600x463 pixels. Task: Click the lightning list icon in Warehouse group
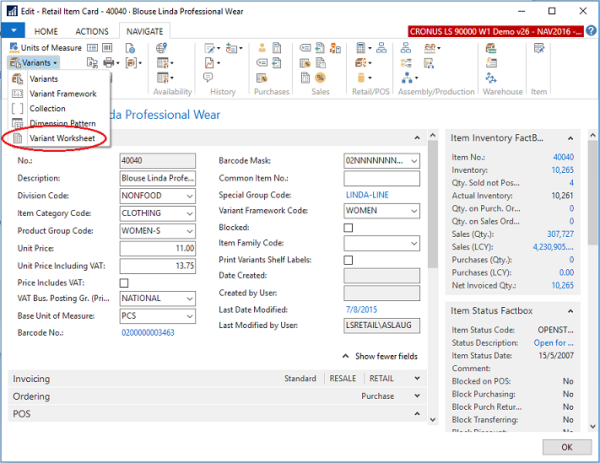point(491,63)
